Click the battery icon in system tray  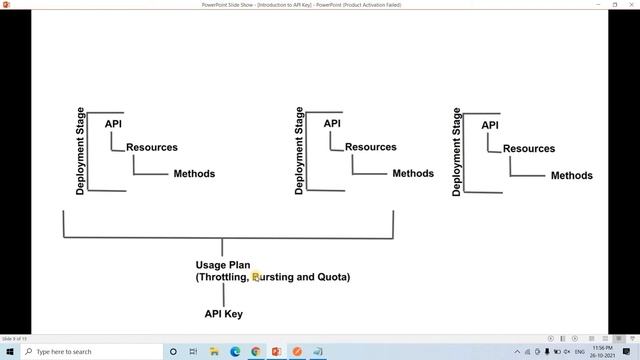tap(557, 351)
